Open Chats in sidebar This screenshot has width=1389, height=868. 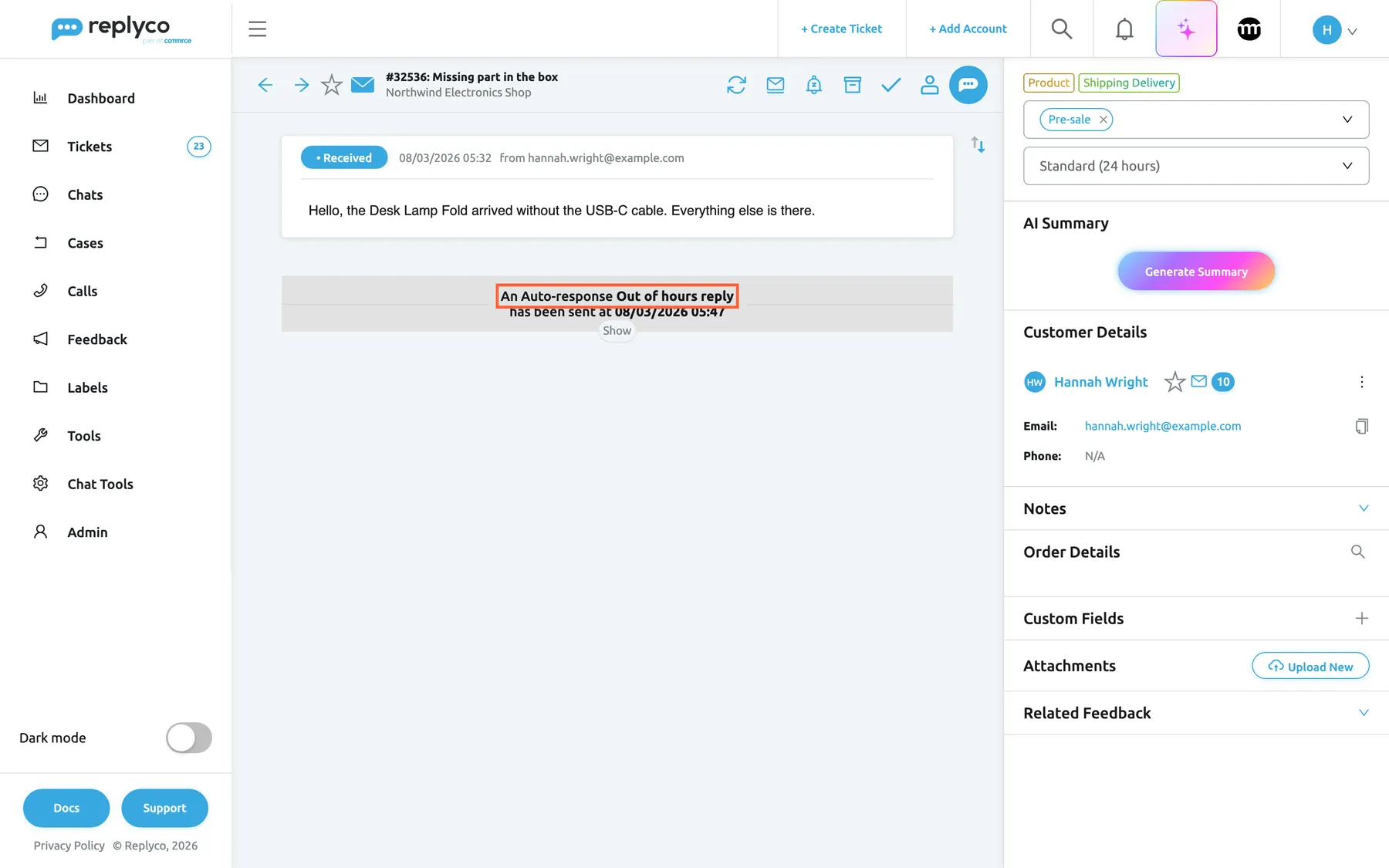[85, 194]
